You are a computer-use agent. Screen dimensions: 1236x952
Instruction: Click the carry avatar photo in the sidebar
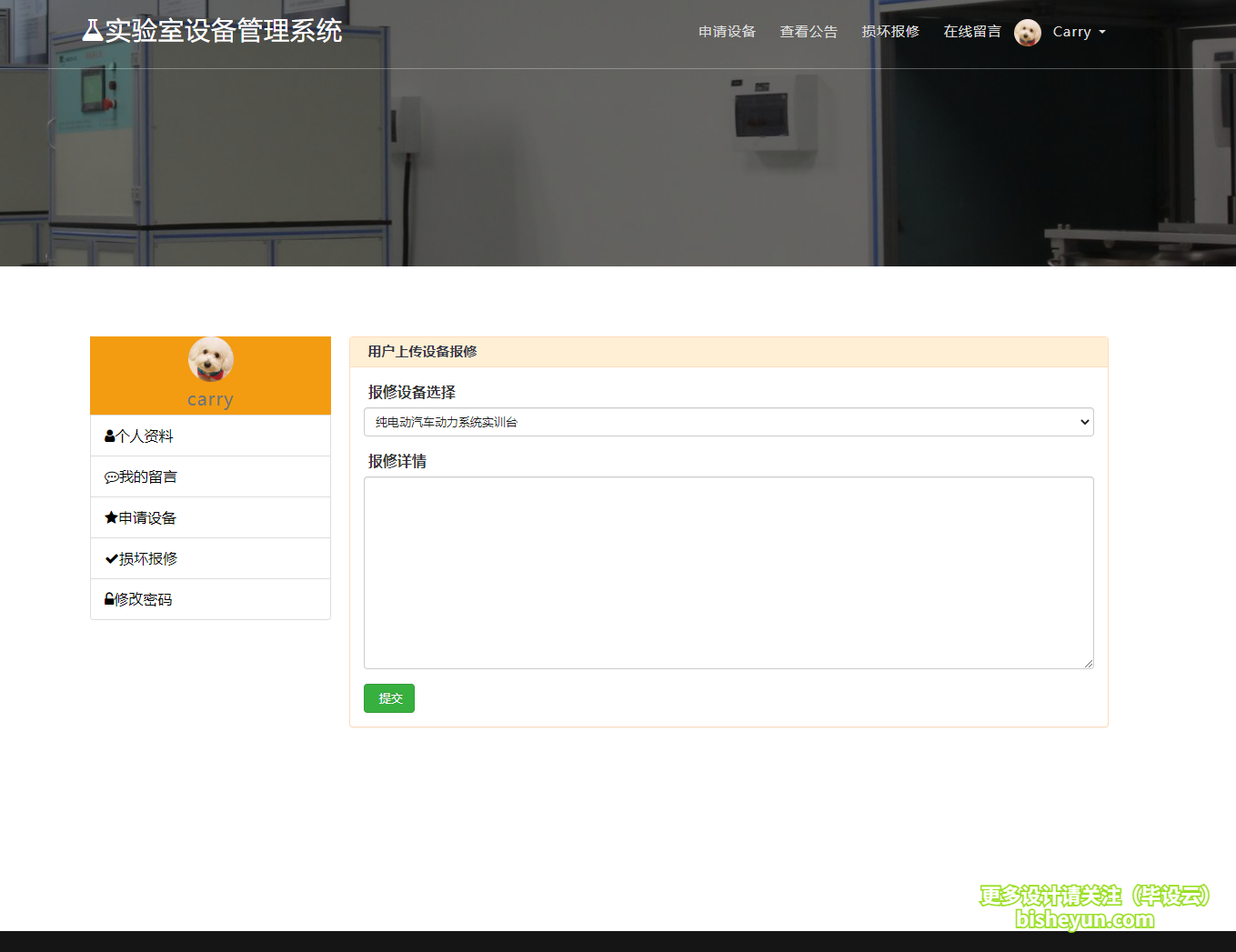210,359
